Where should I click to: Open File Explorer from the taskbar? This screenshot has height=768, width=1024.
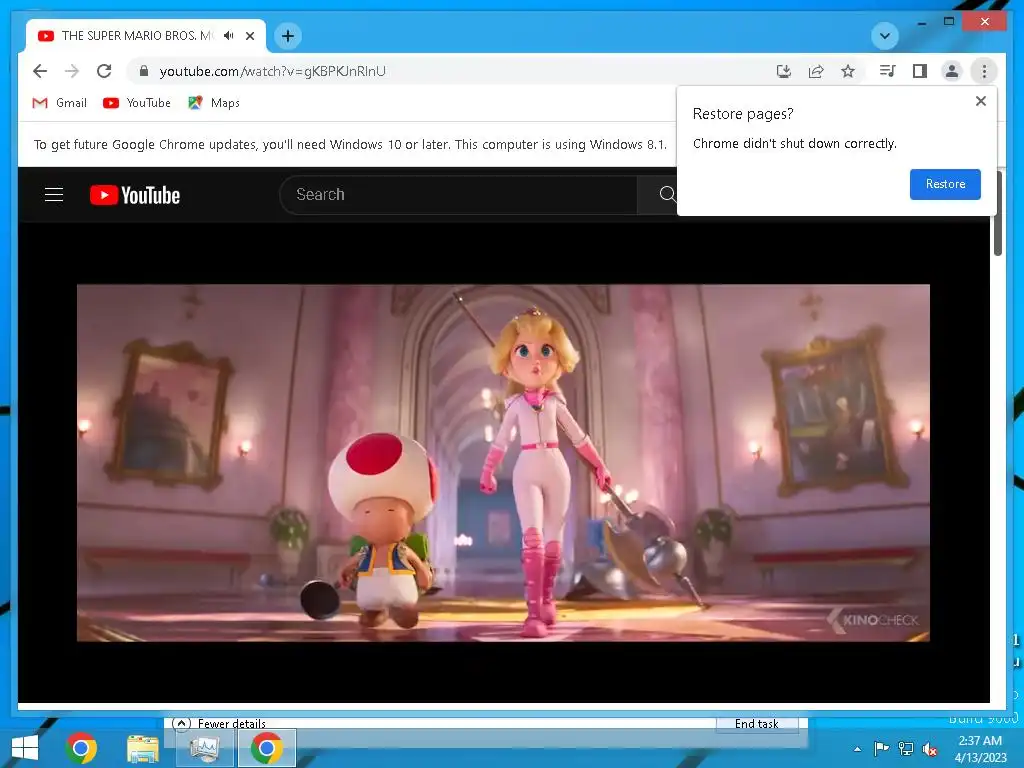143,748
